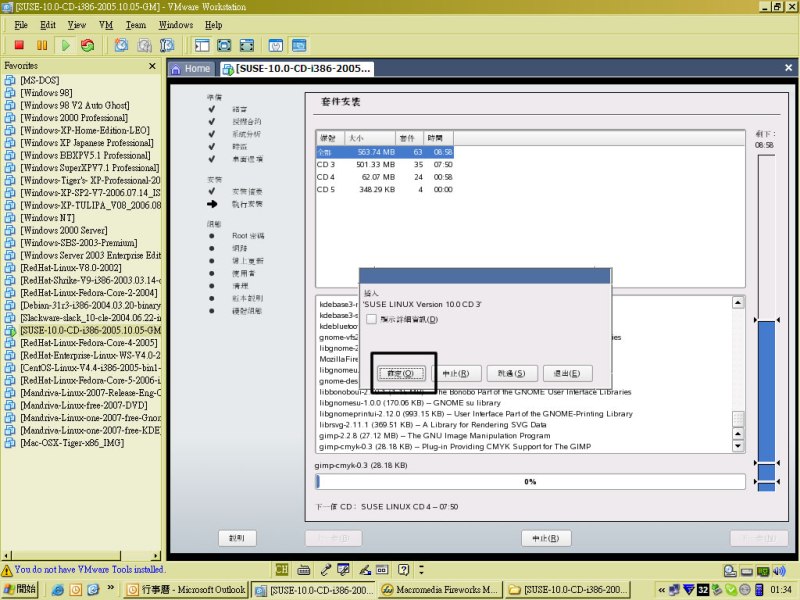This screenshot has height=600, width=800.
Task: Click the abort (R) button in the insert-CD dialog
Action: click(x=456, y=373)
